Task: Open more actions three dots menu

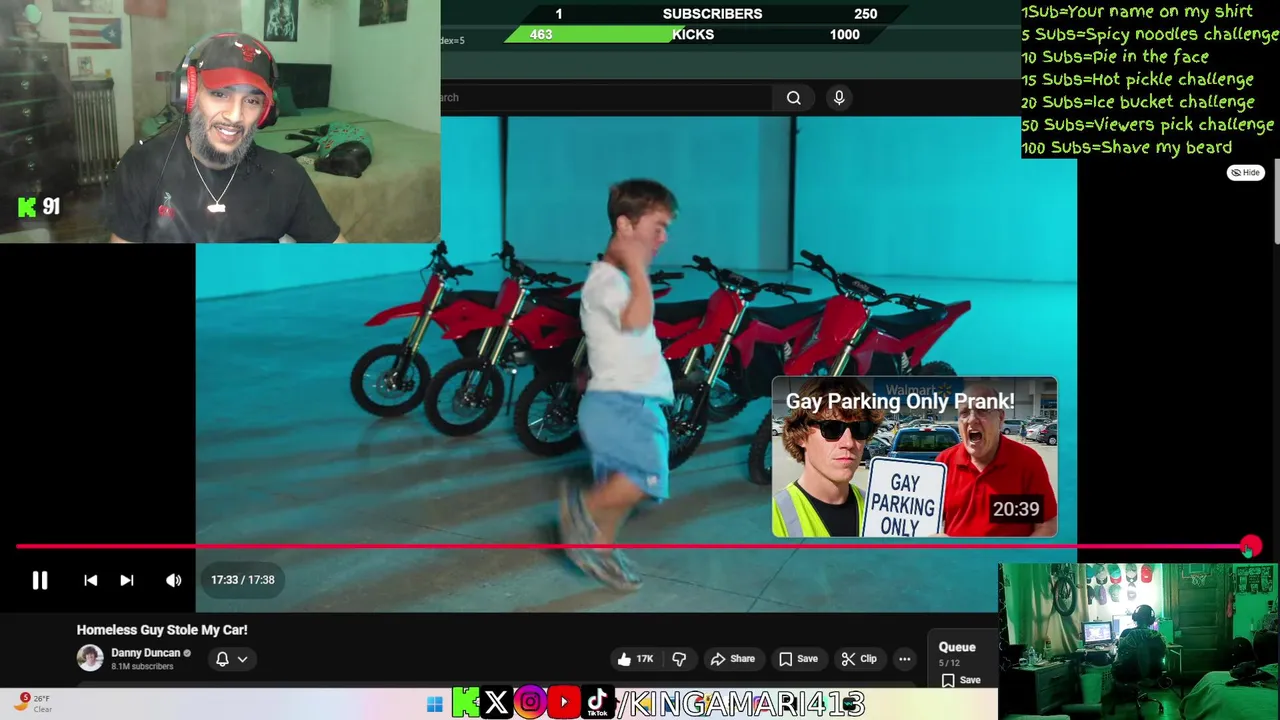Action: (x=904, y=659)
